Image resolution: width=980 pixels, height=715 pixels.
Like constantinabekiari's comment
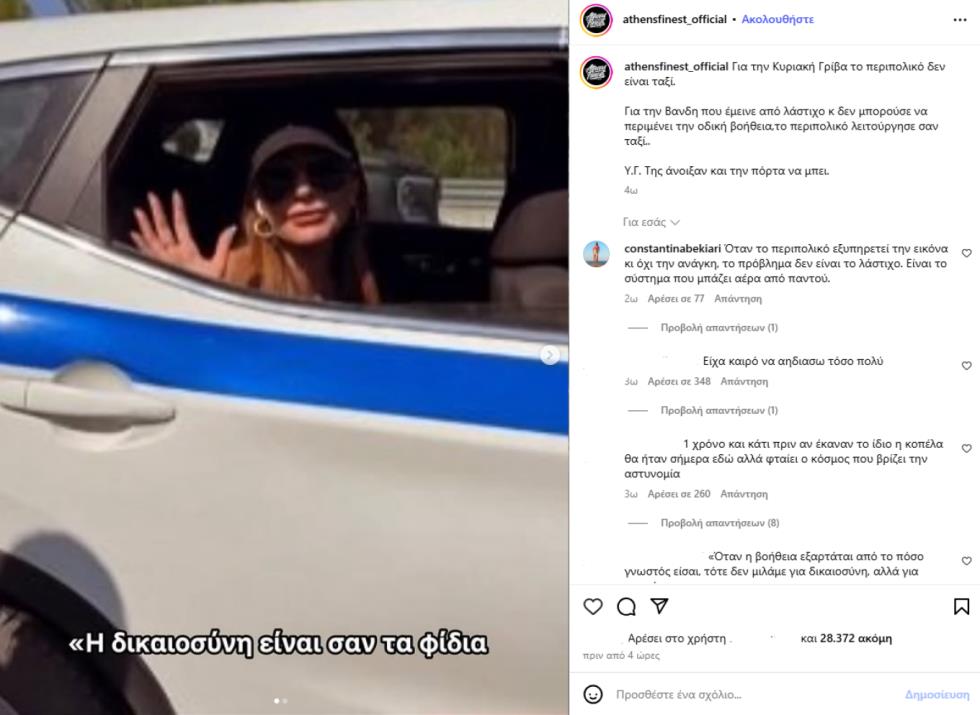point(966,253)
